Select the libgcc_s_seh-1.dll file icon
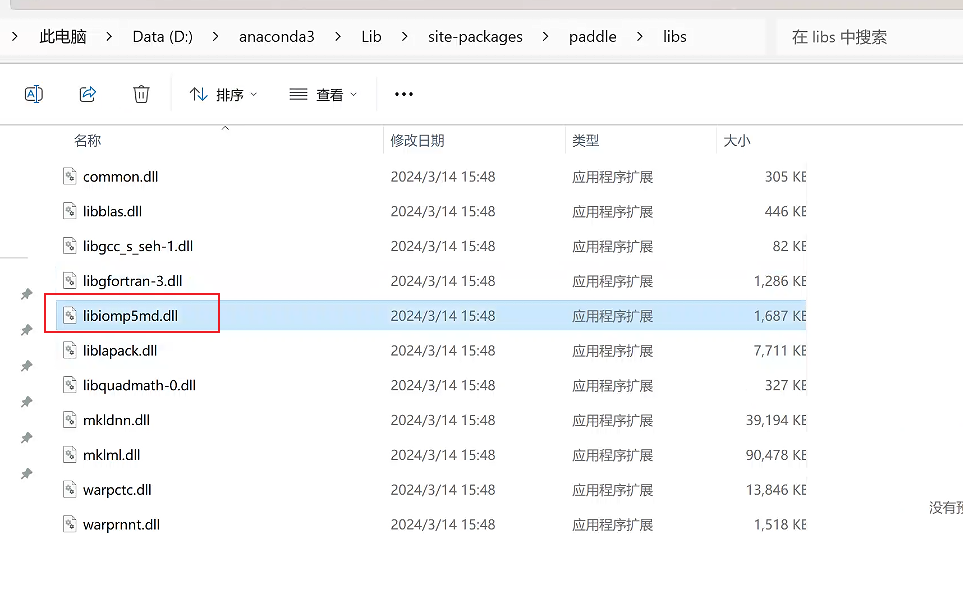 (x=70, y=246)
